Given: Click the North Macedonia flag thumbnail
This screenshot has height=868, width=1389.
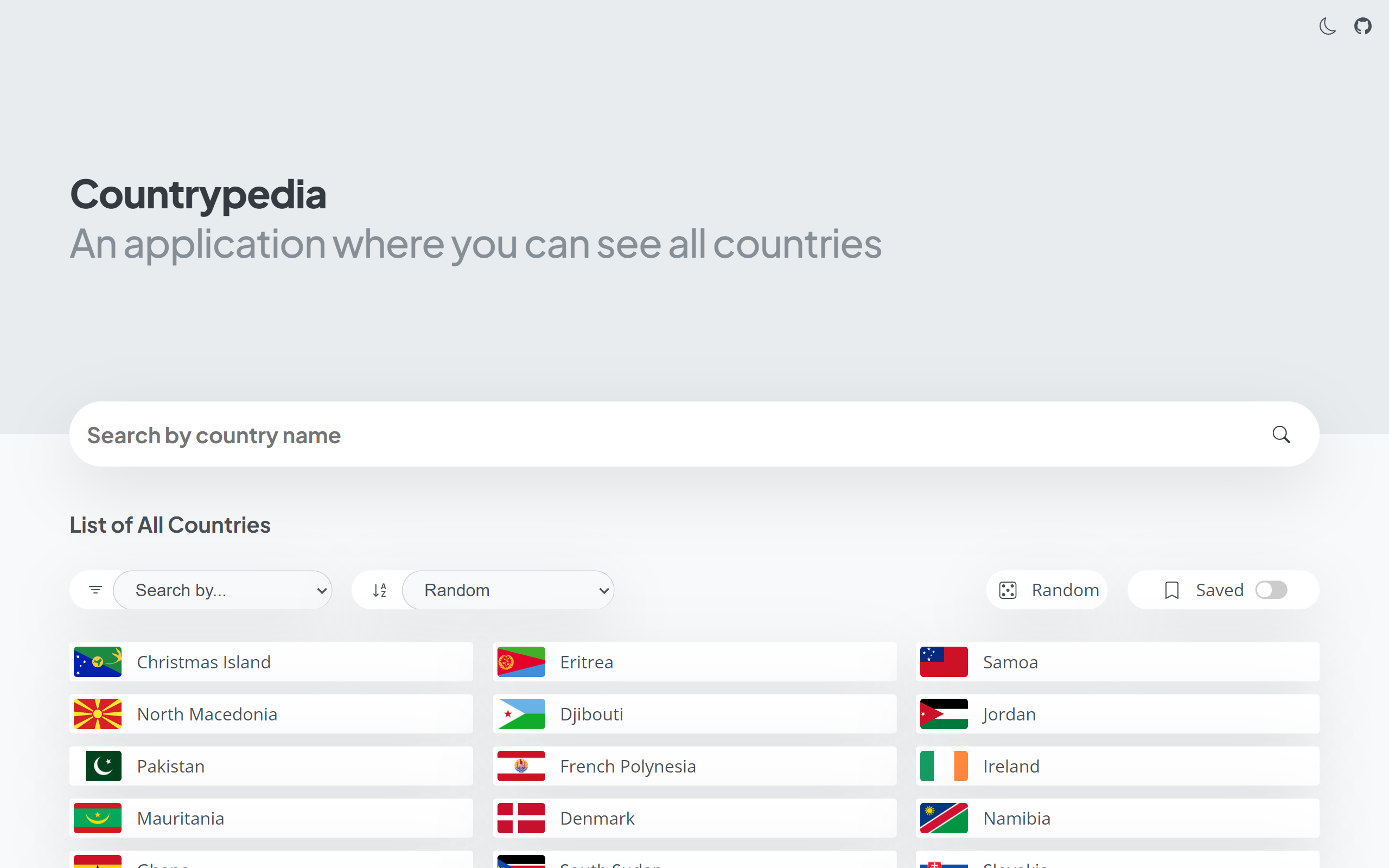Looking at the screenshot, I should (97, 713).
